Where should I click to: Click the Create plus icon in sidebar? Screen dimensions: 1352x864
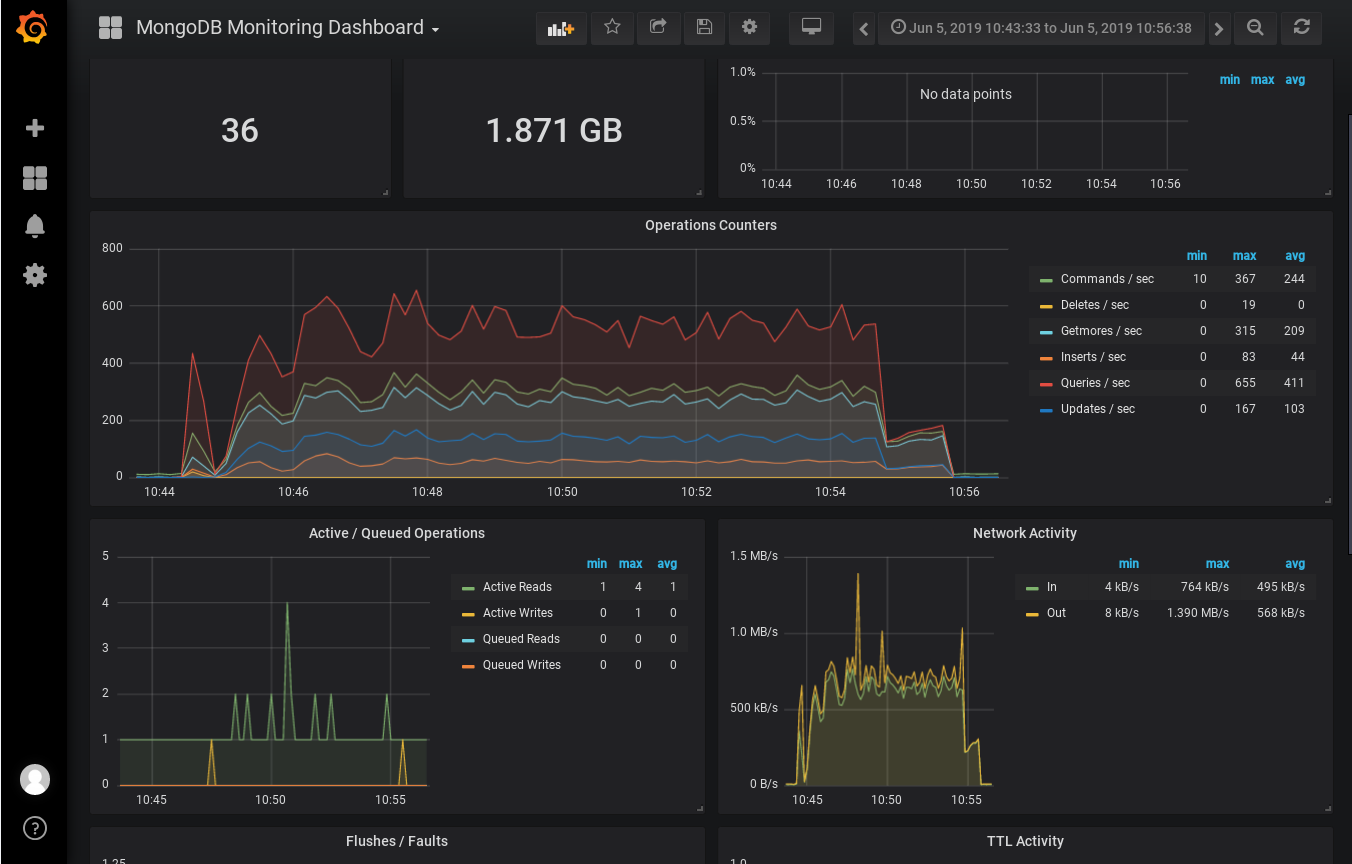pyautogui.click(x=35, y=128)
